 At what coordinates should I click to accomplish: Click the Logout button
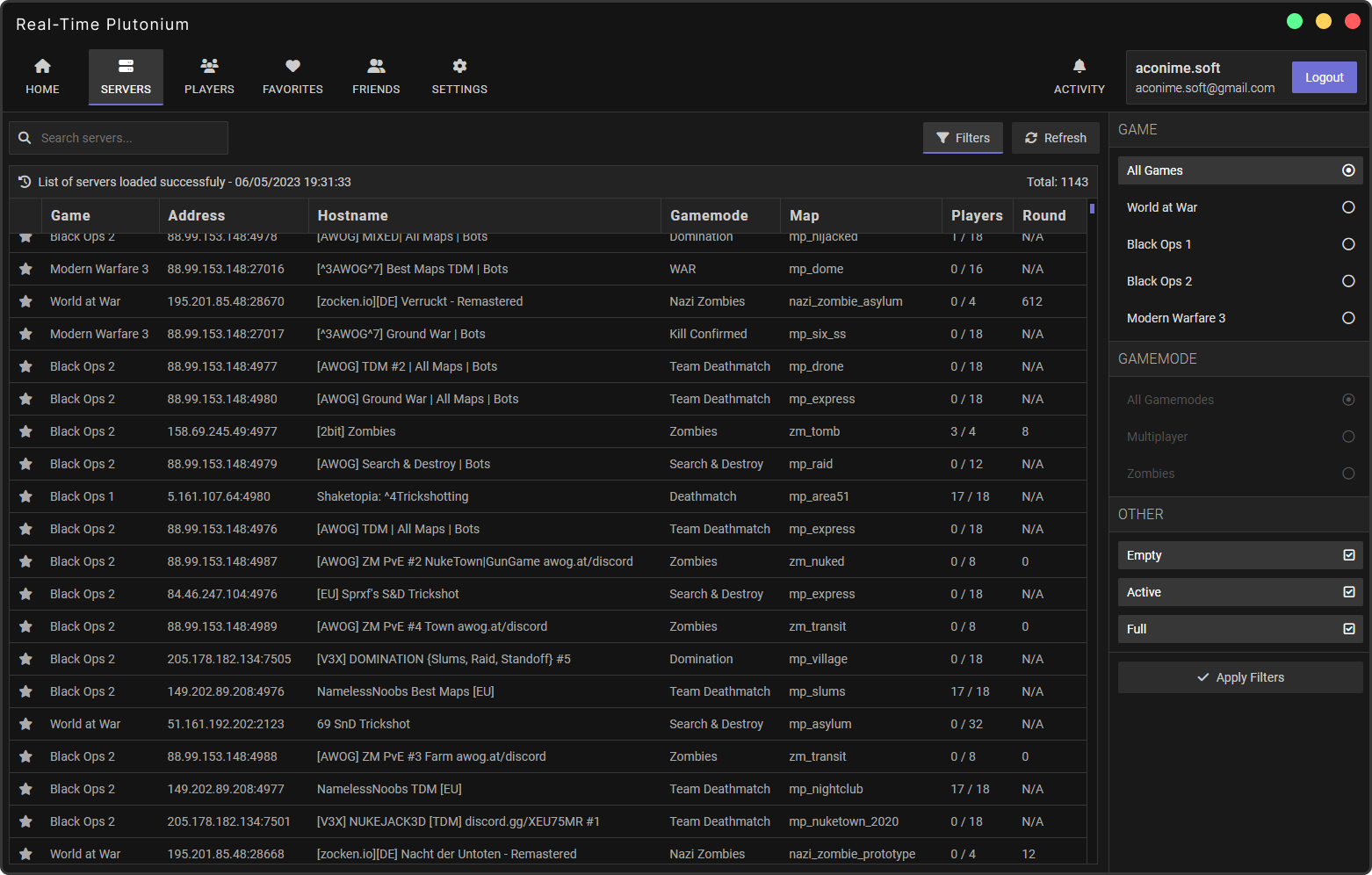[x=1324, y=77]
